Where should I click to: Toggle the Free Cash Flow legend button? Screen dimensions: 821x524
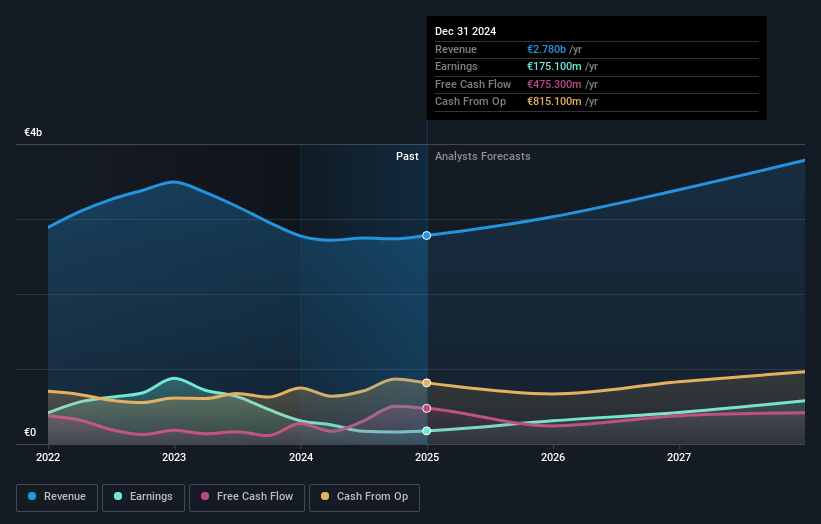[x=247, y=497]
